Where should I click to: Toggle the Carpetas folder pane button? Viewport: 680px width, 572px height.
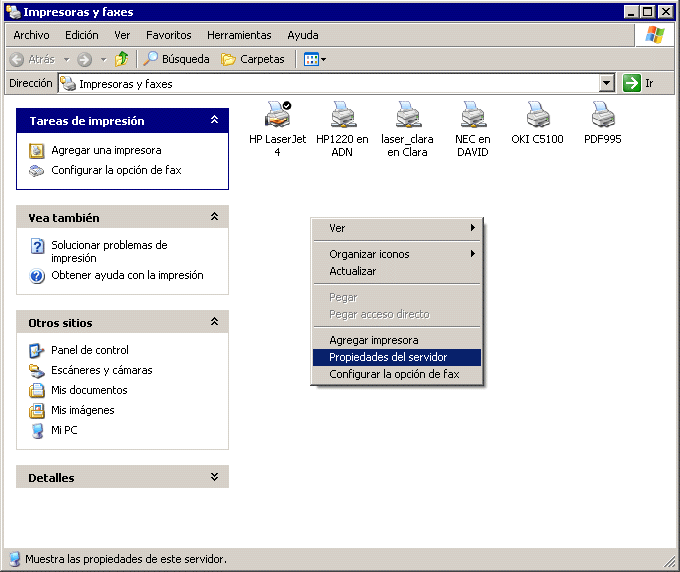click(x=253, y=59)
